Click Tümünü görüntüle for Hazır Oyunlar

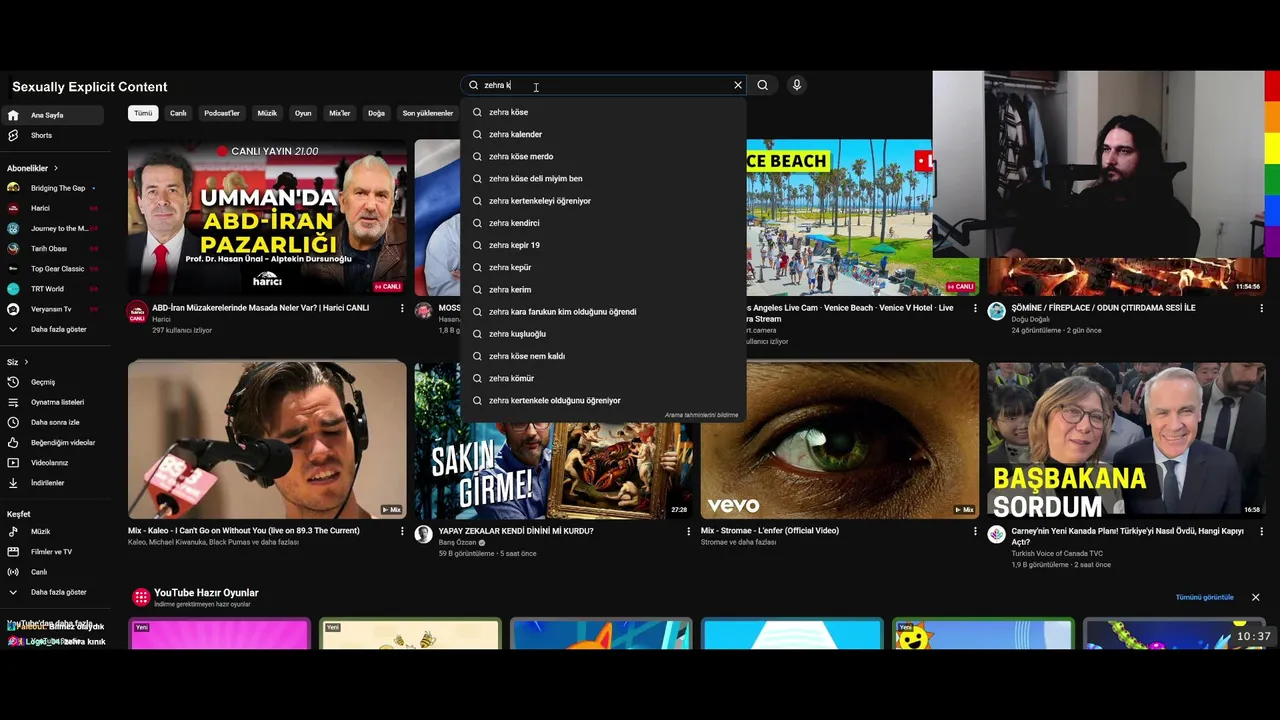1204,597
